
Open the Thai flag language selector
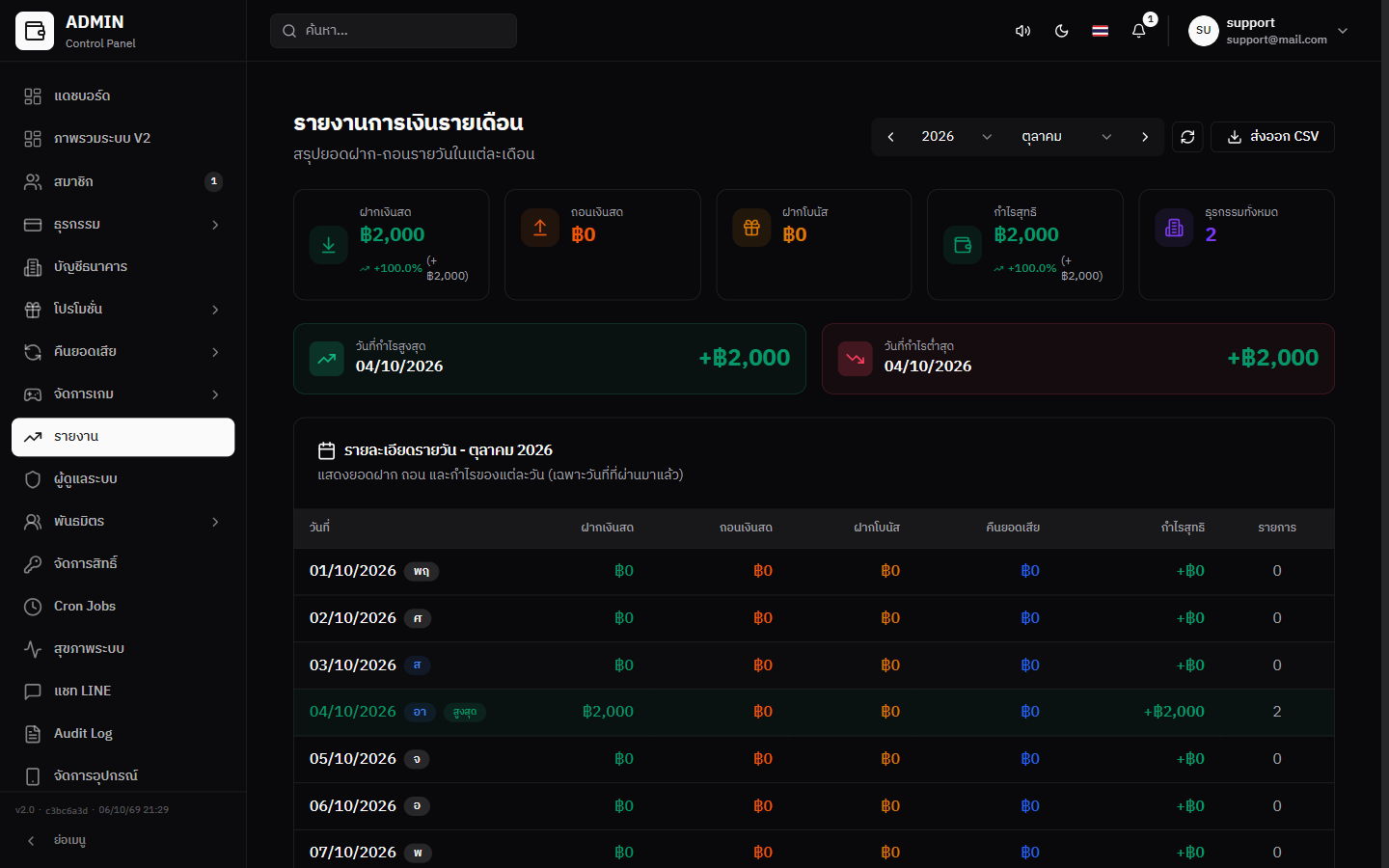(1100, 31)
